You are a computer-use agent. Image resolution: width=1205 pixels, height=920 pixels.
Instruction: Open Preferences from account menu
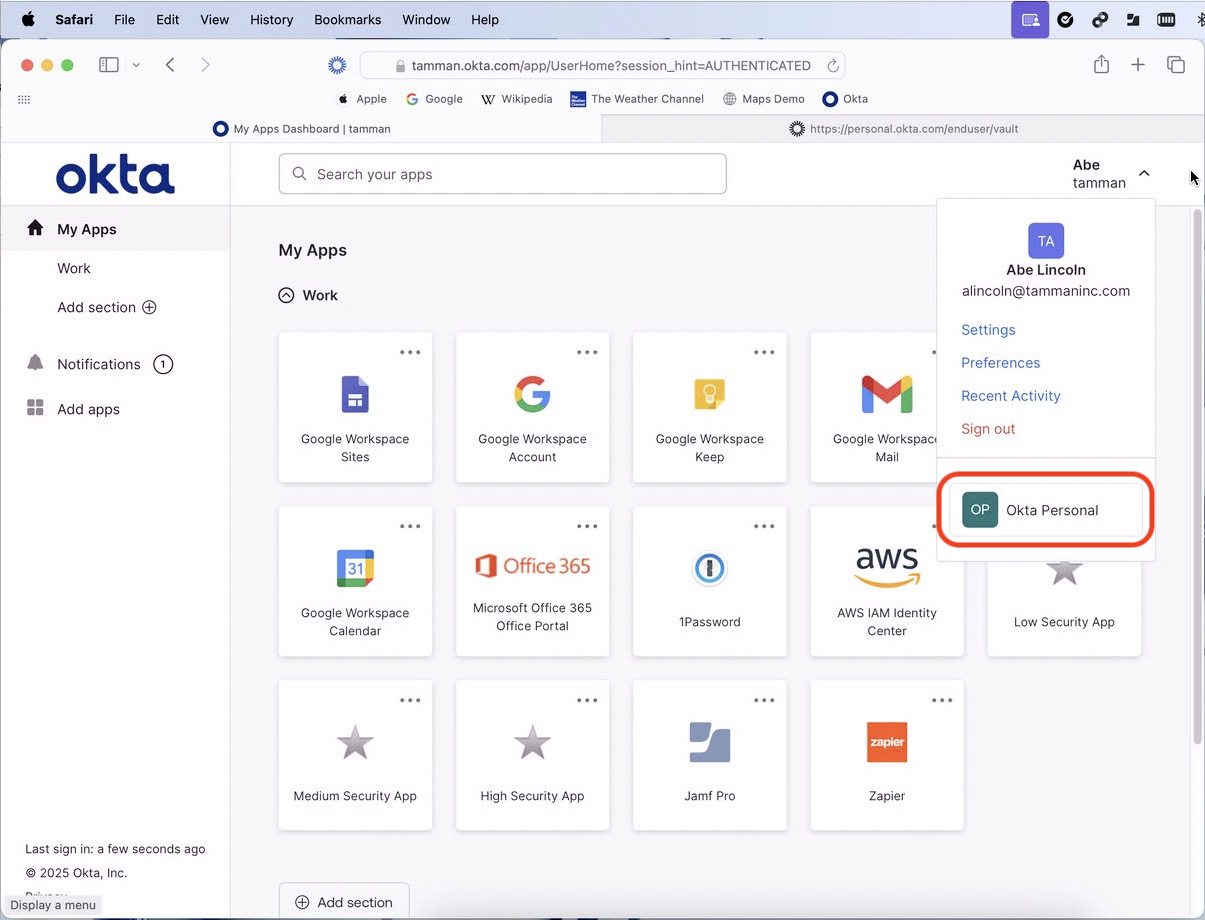coord(1000,363)
